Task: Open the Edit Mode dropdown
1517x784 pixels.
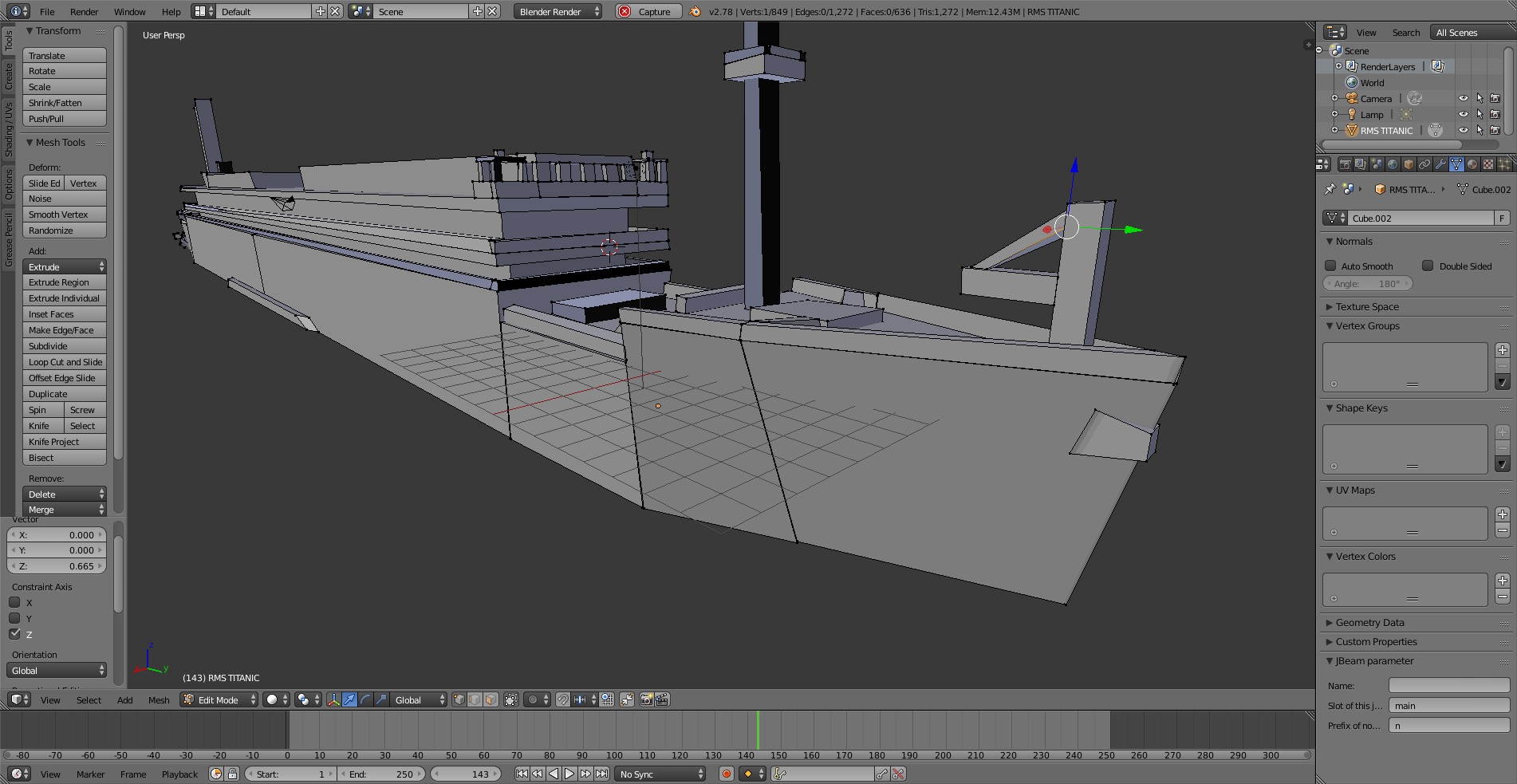Action: (x=219, y=699)
